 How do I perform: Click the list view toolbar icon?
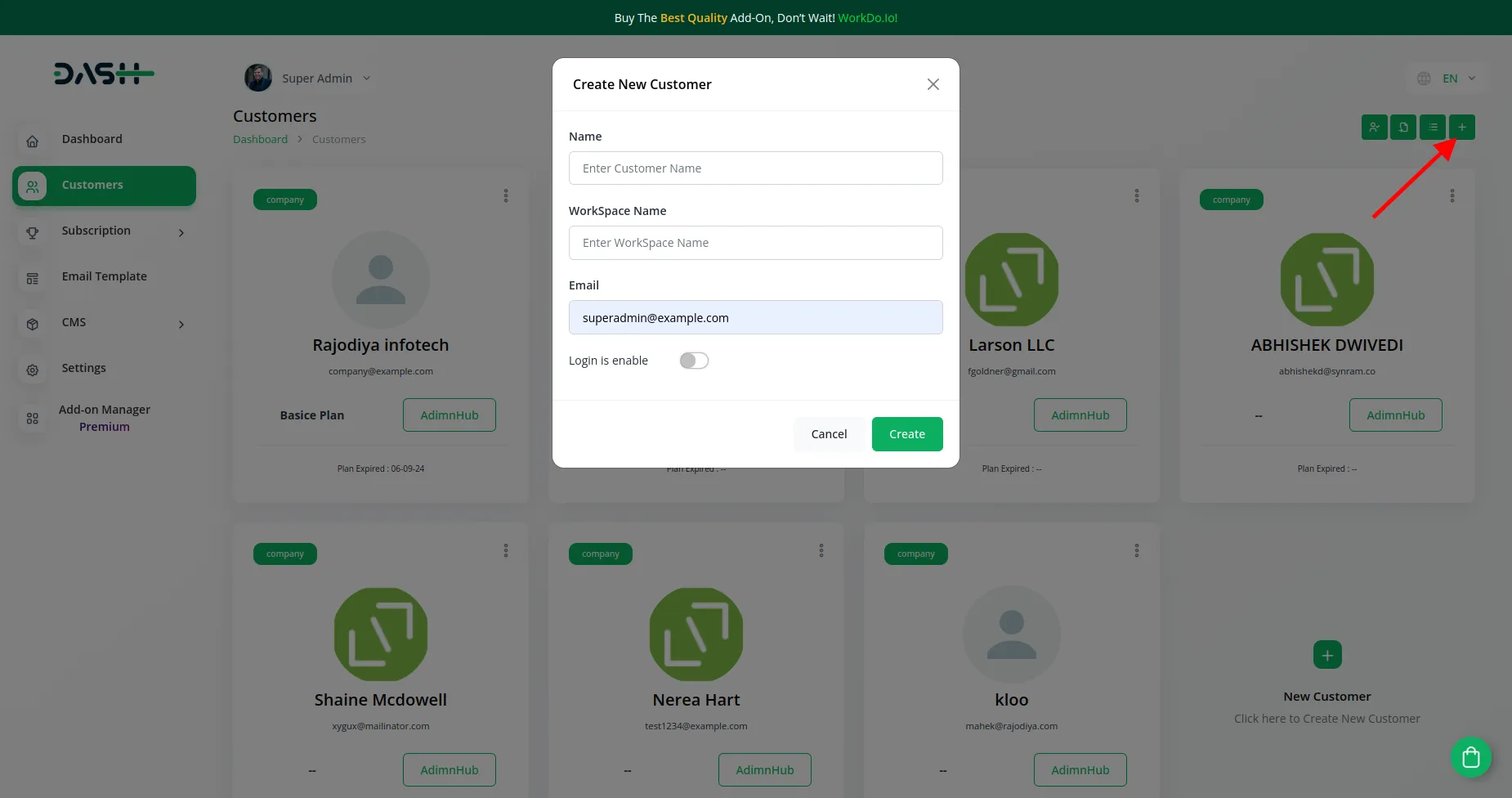tap(1432, 128)
